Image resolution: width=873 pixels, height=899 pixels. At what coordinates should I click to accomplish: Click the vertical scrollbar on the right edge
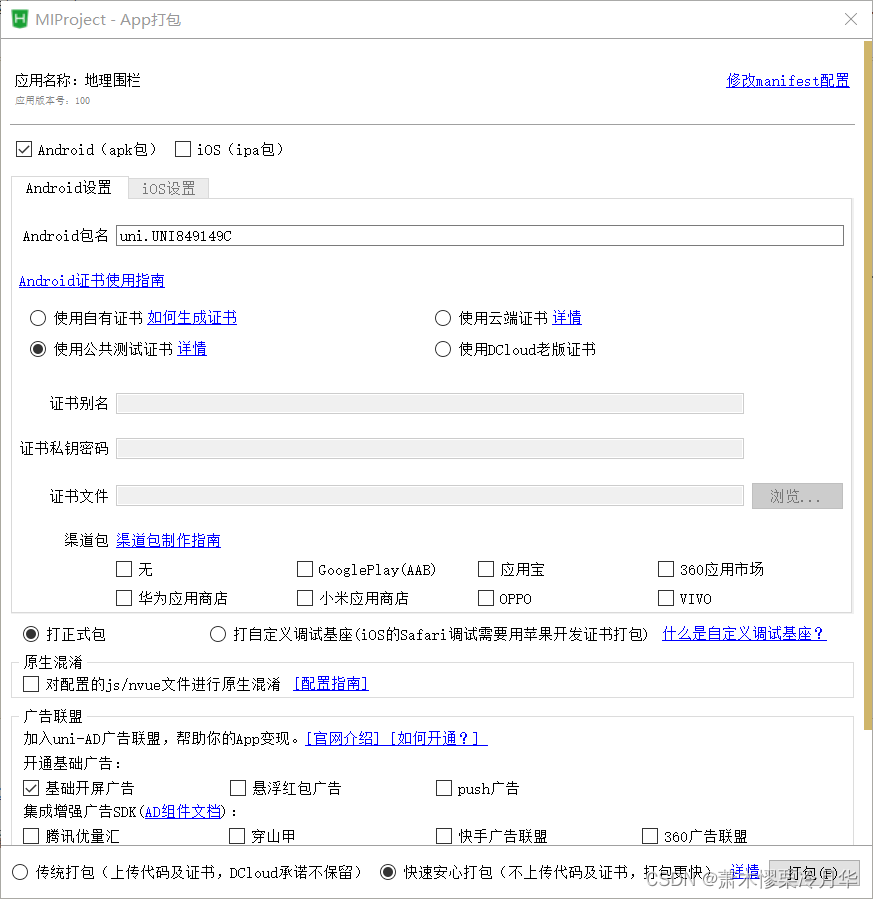coord(868,384)
